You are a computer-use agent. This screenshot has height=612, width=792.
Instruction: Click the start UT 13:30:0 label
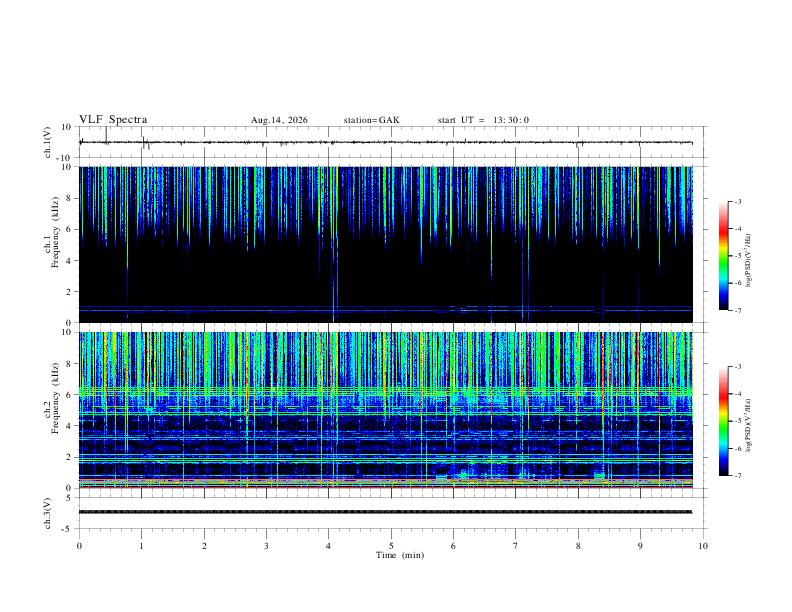(x=483, y=120)
